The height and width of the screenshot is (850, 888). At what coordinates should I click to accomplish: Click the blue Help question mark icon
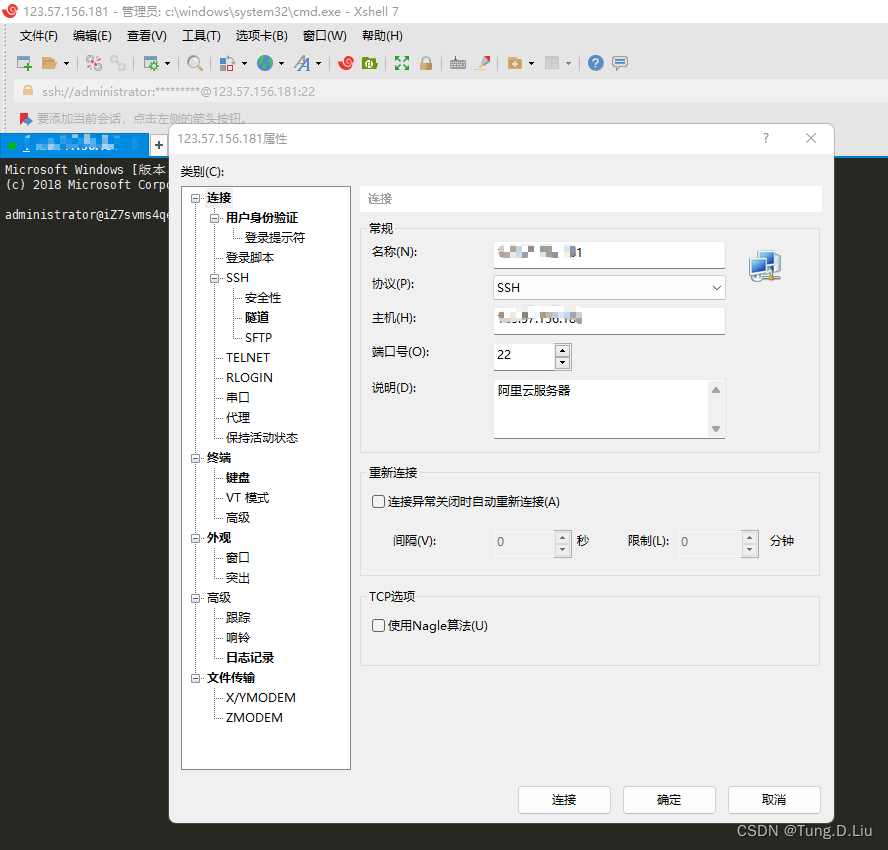click(596, 63)
